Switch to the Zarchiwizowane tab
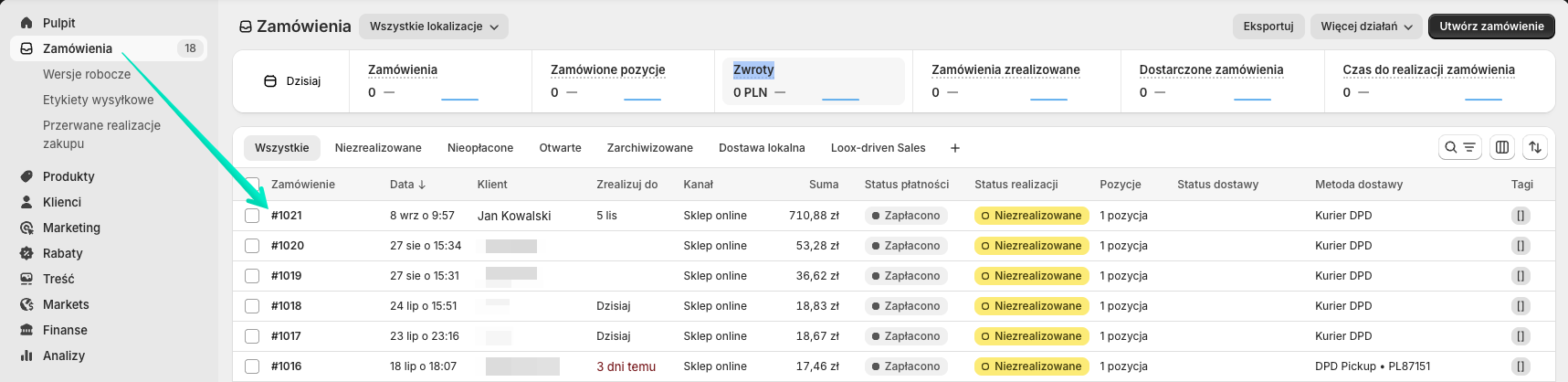 650,148
